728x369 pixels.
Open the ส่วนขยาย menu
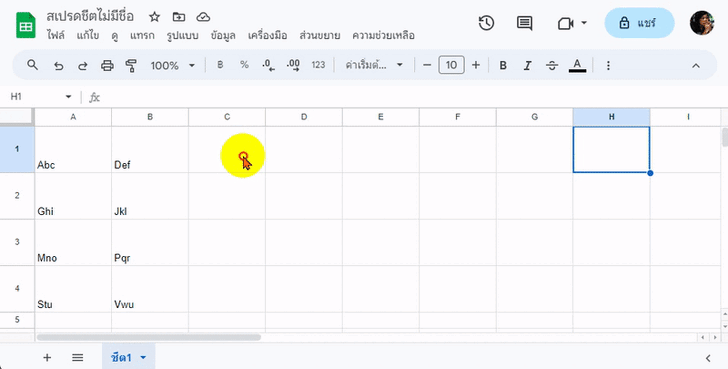coord(319,35)
